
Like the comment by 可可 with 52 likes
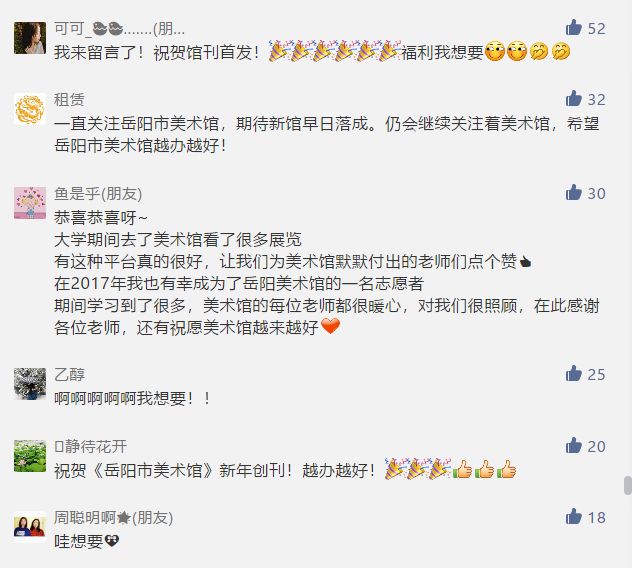(573, 28)
